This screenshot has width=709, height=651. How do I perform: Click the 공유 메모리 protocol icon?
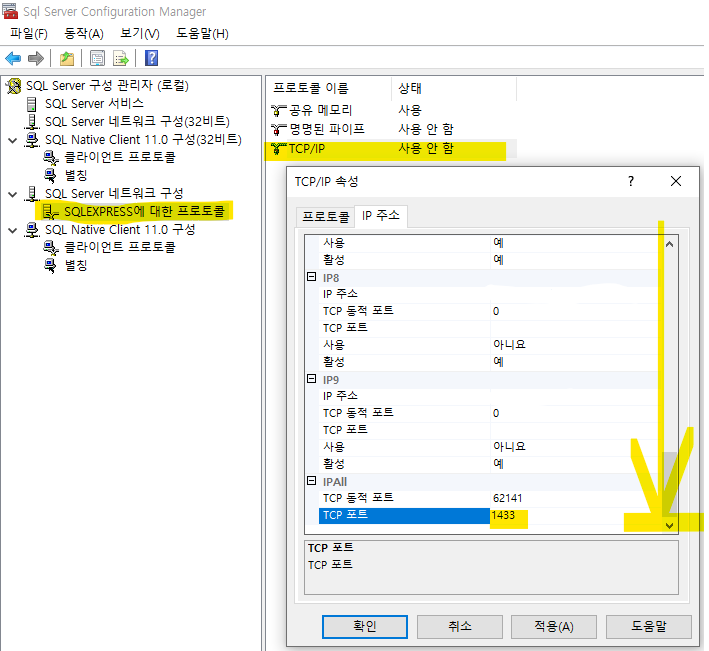(x=279, y=110)
